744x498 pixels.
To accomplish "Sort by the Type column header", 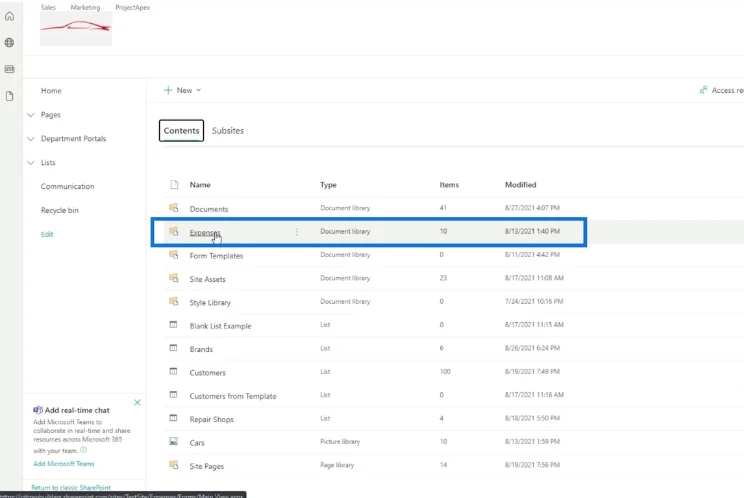I will [x=328, y=184].
